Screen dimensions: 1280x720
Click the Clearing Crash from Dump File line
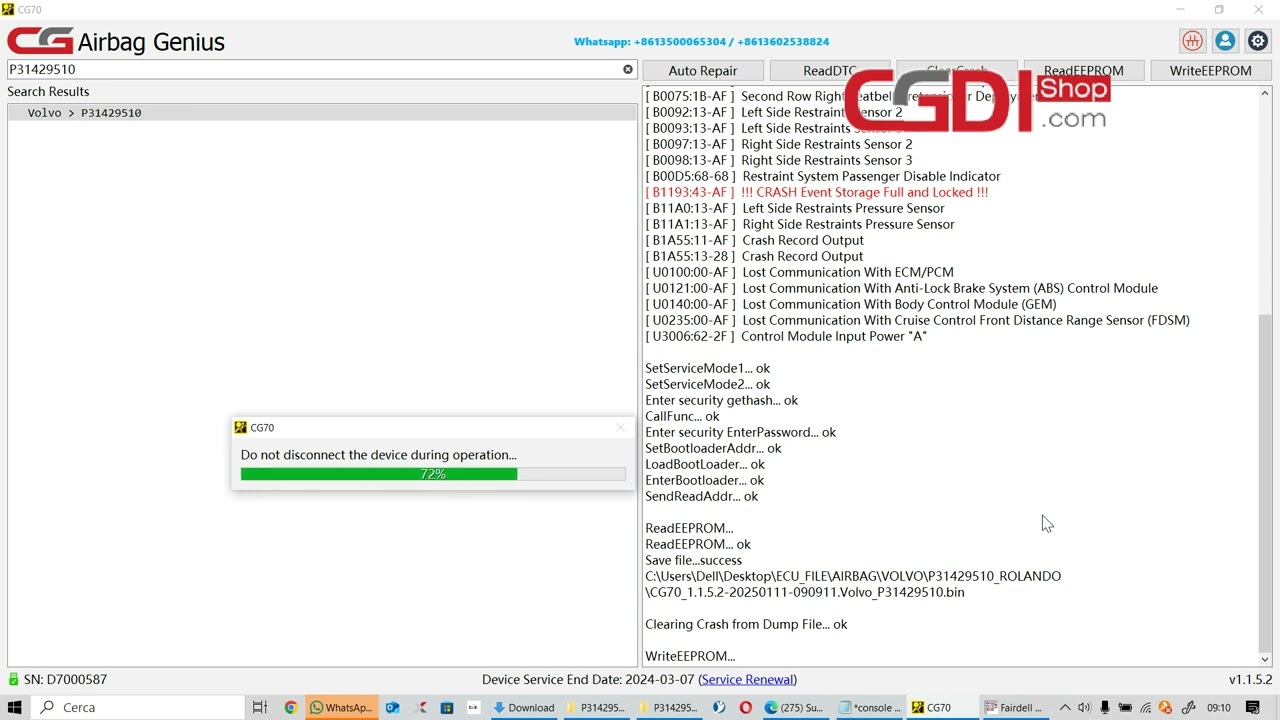click(746, 624)
